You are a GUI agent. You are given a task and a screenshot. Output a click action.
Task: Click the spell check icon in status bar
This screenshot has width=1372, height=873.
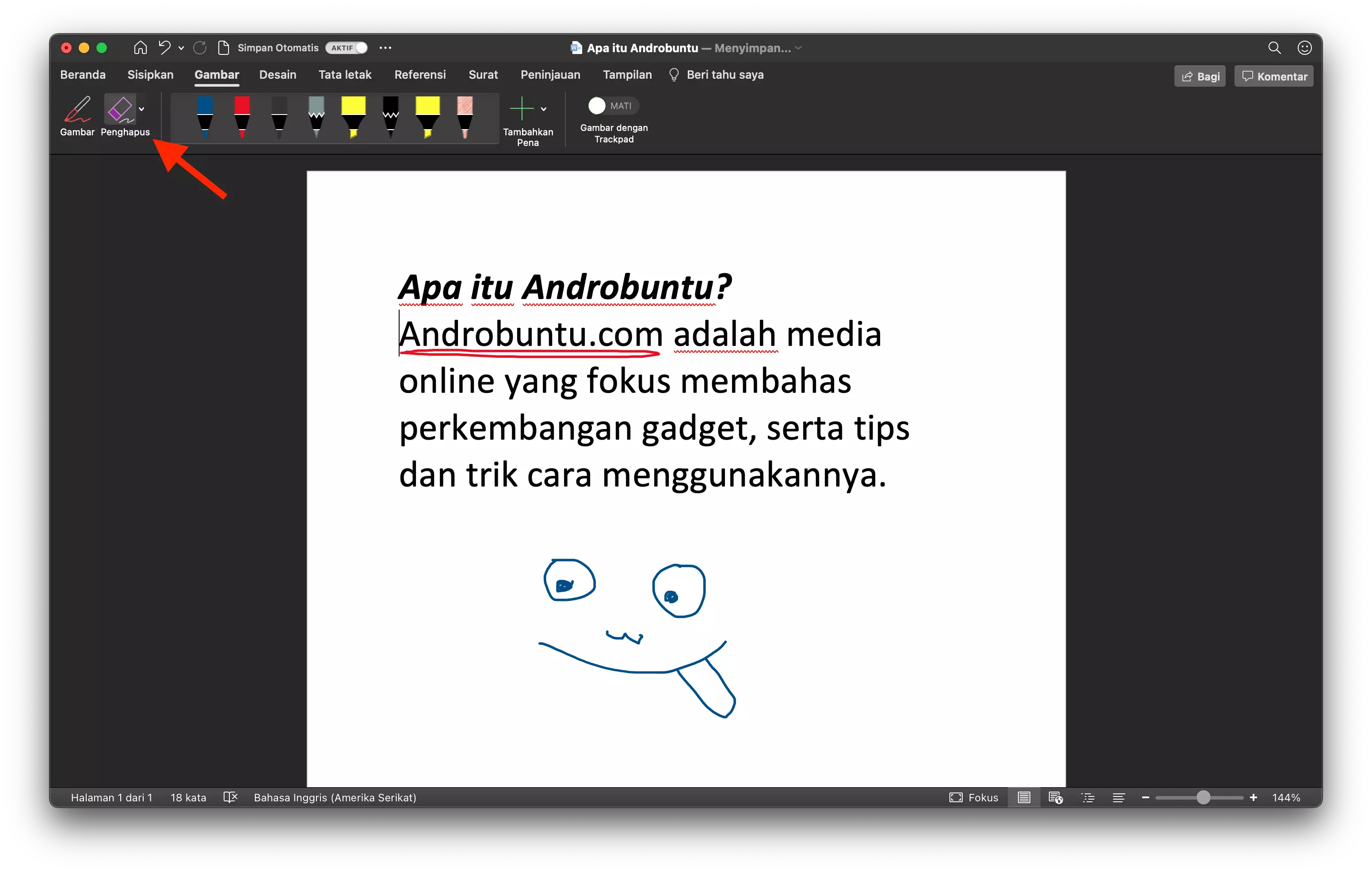pos(230,797)
